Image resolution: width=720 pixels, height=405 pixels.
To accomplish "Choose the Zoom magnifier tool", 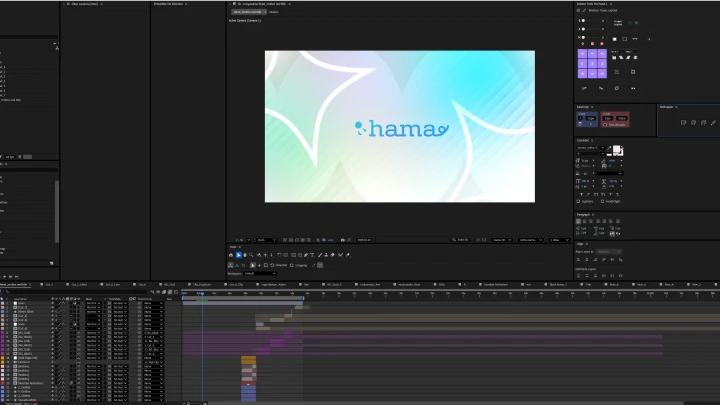I will point(251,255).
